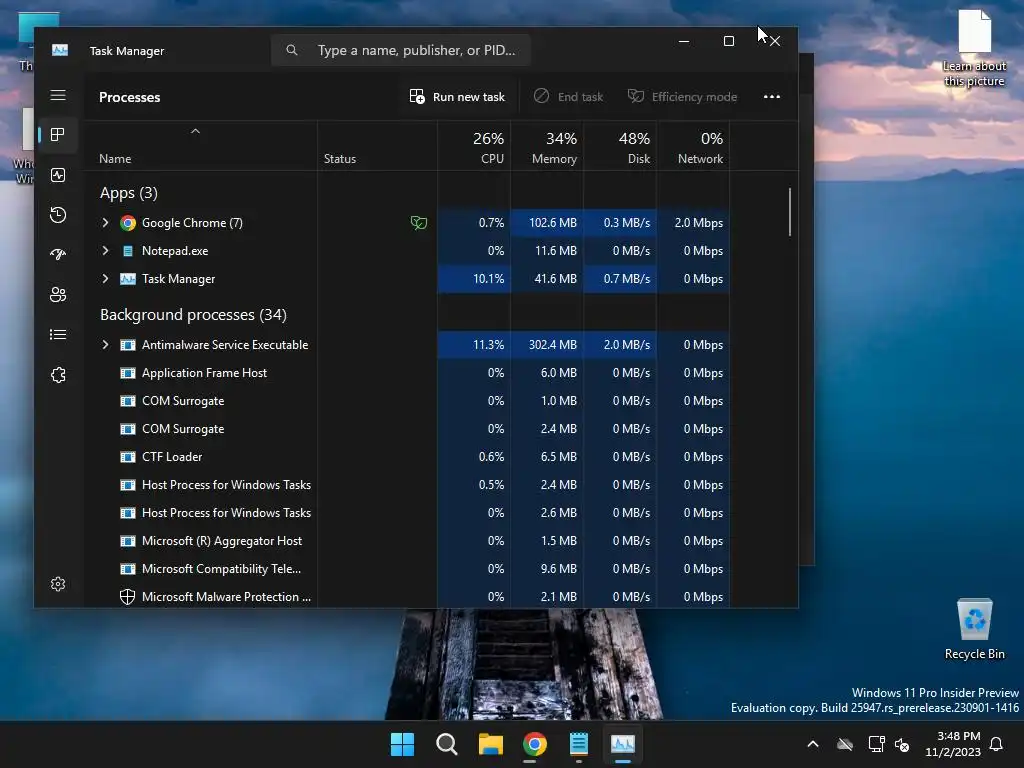
Task: Expand the Google Chrome (7) process group
Action: tap(105, 223)
